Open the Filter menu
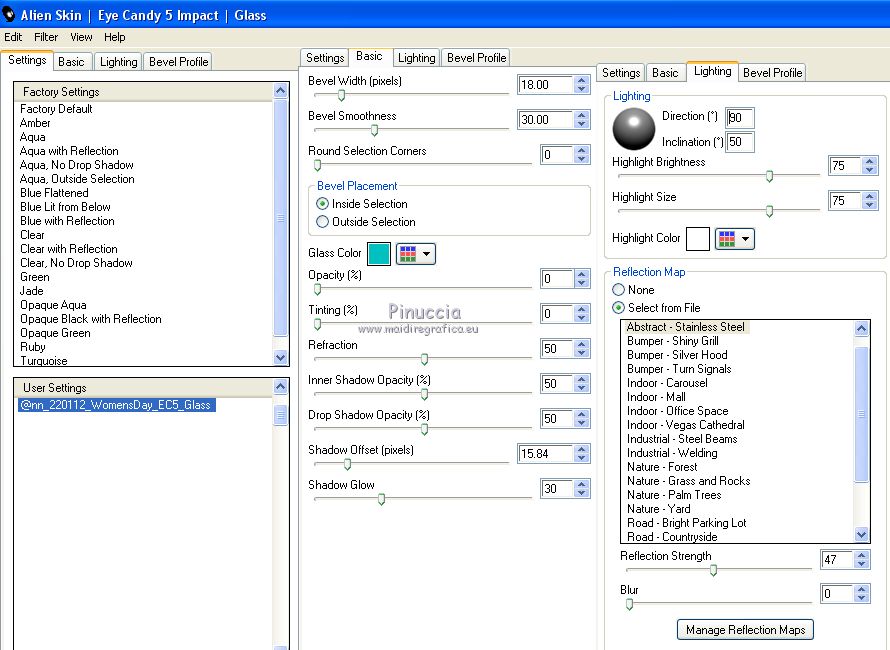 click(46, 37)
